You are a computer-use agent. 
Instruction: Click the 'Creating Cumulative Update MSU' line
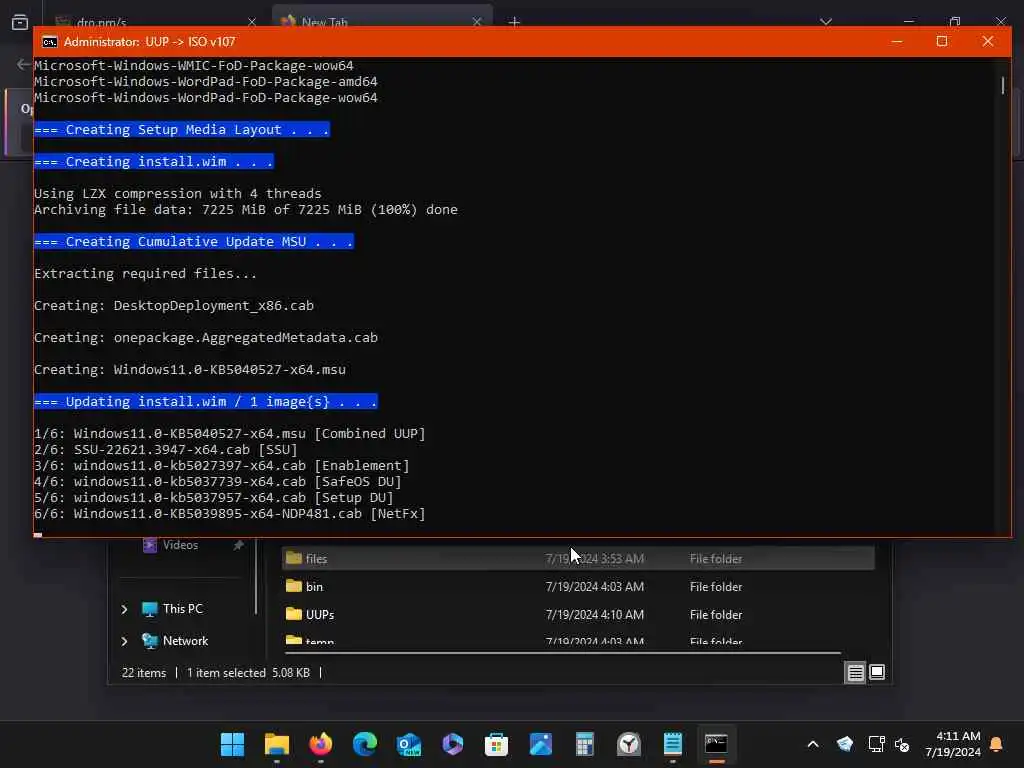(194, 242)
